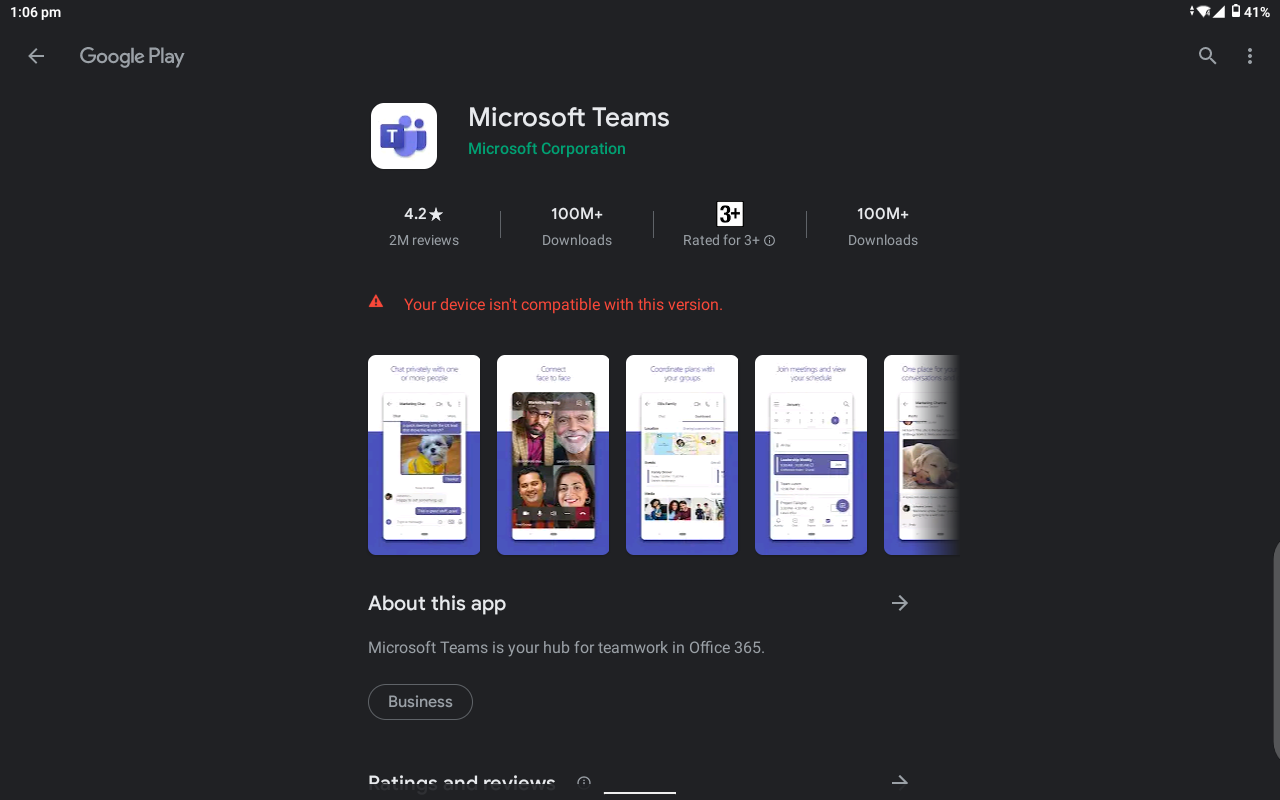Select the Business category chip
The height and width of the screenshot is (800, 1280).
point(420,702)
